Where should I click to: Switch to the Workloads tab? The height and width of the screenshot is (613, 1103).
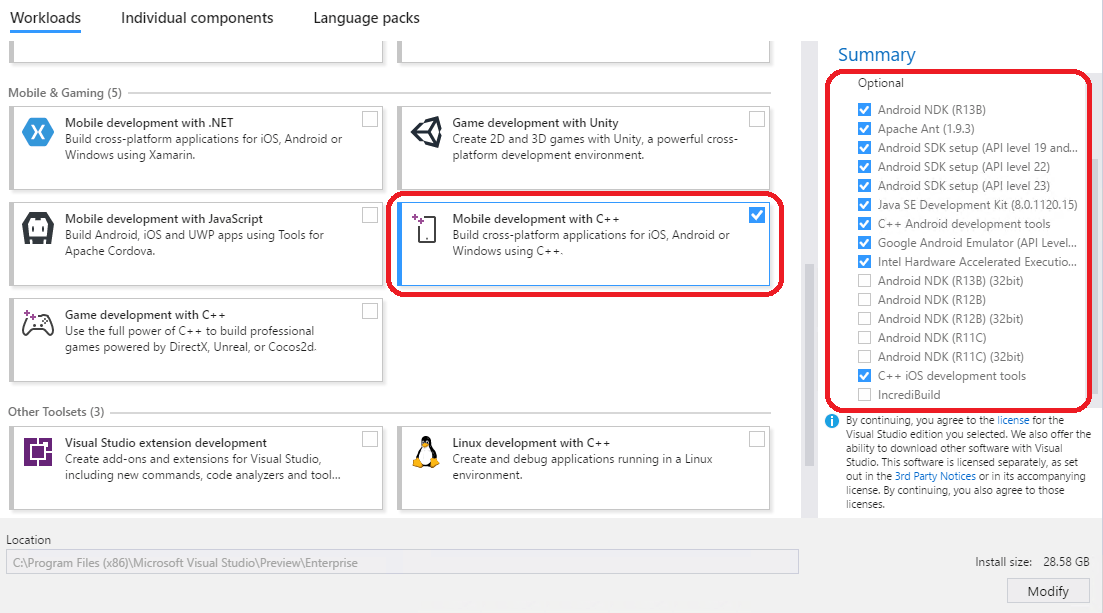46,18
